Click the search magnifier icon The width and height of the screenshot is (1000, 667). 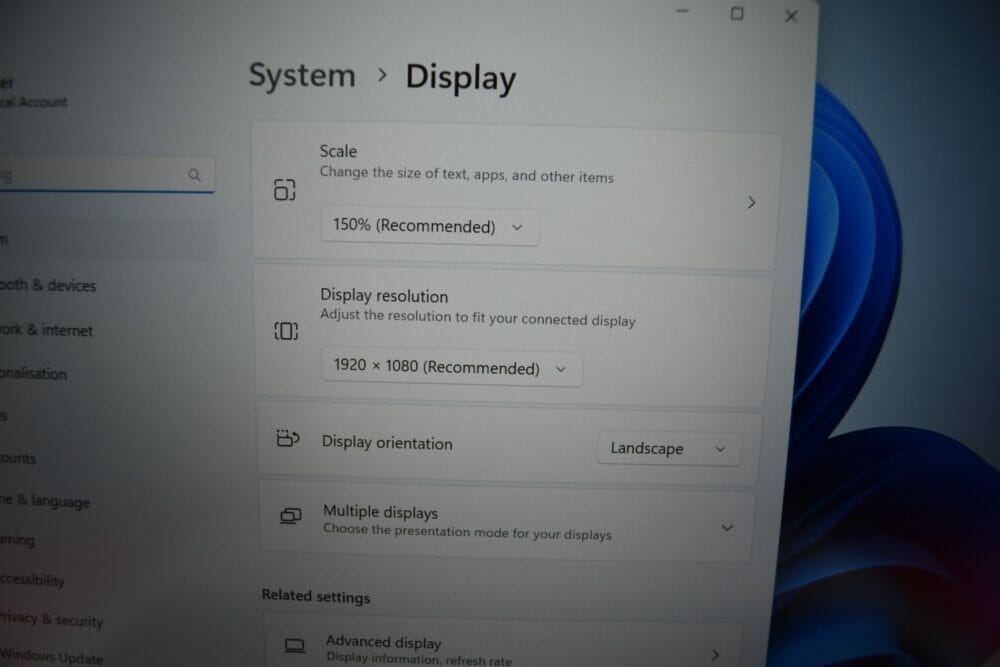click(195, 175)
